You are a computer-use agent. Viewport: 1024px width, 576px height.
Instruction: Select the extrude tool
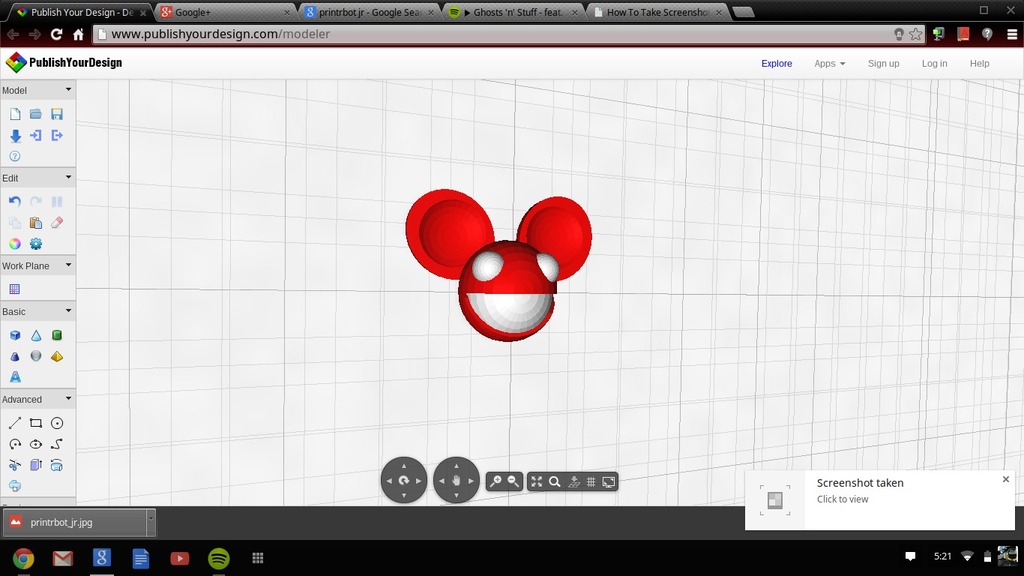[x=36, y=465]
